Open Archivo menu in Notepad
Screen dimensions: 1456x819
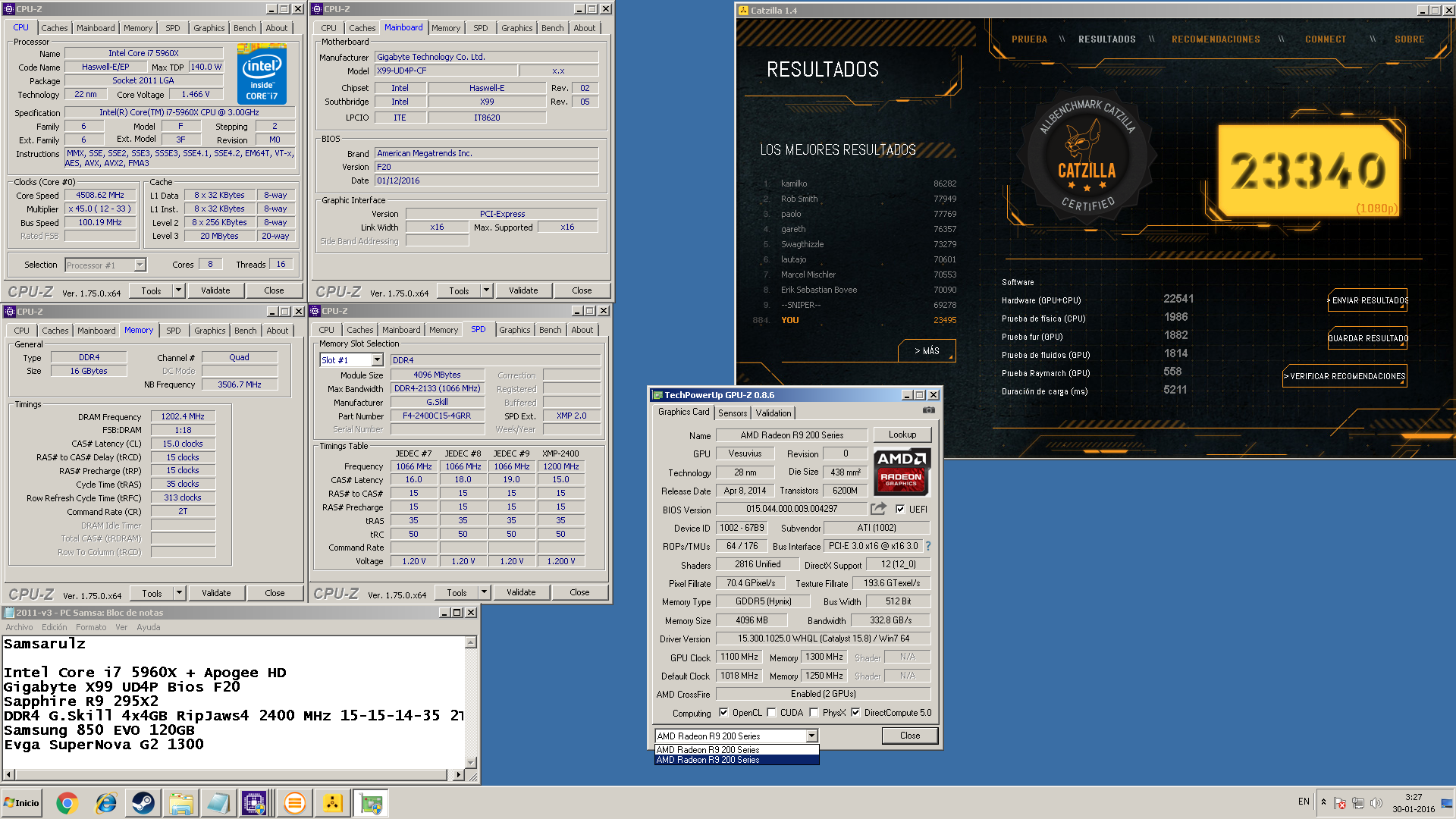(x=19, y=627)
